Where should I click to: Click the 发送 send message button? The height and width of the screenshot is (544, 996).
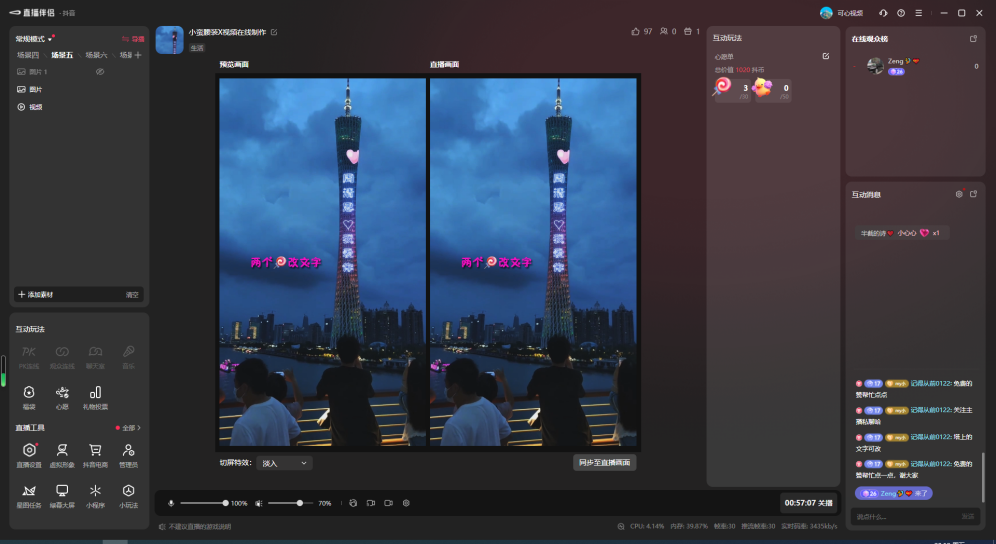coord(967,517)
